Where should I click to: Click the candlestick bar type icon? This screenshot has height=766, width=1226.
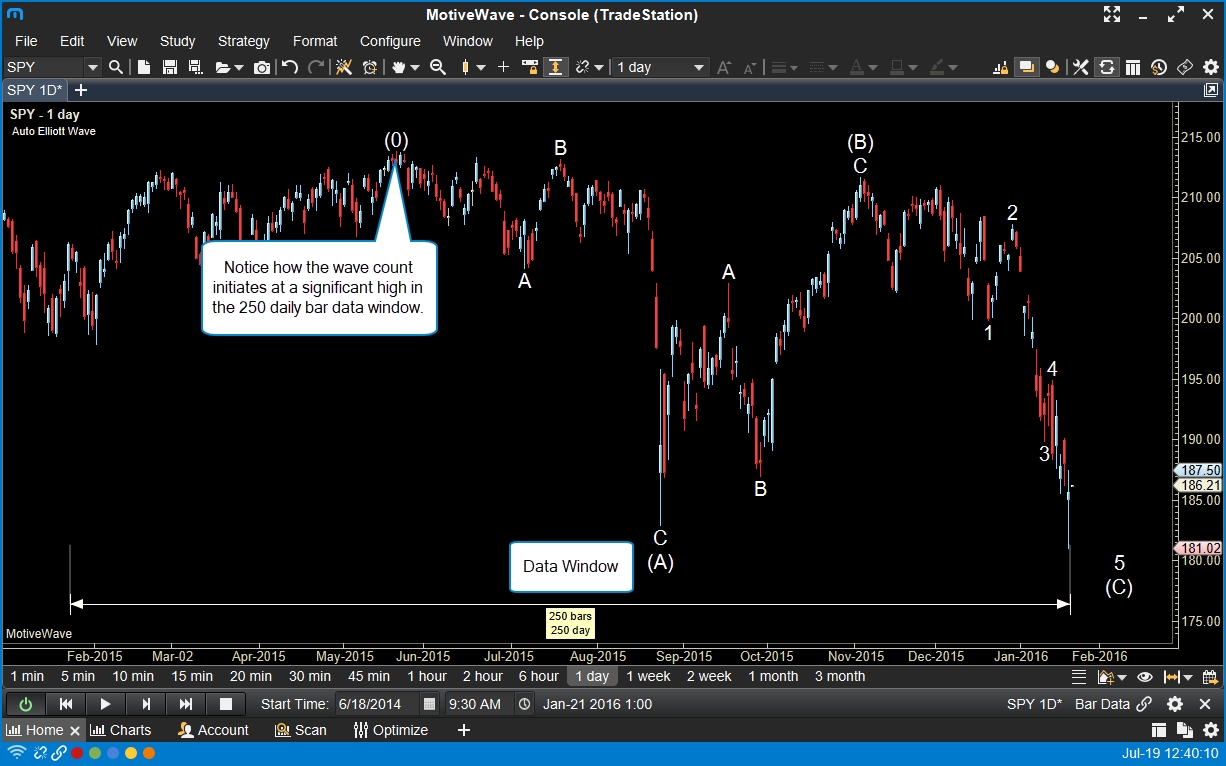point(465,67)
